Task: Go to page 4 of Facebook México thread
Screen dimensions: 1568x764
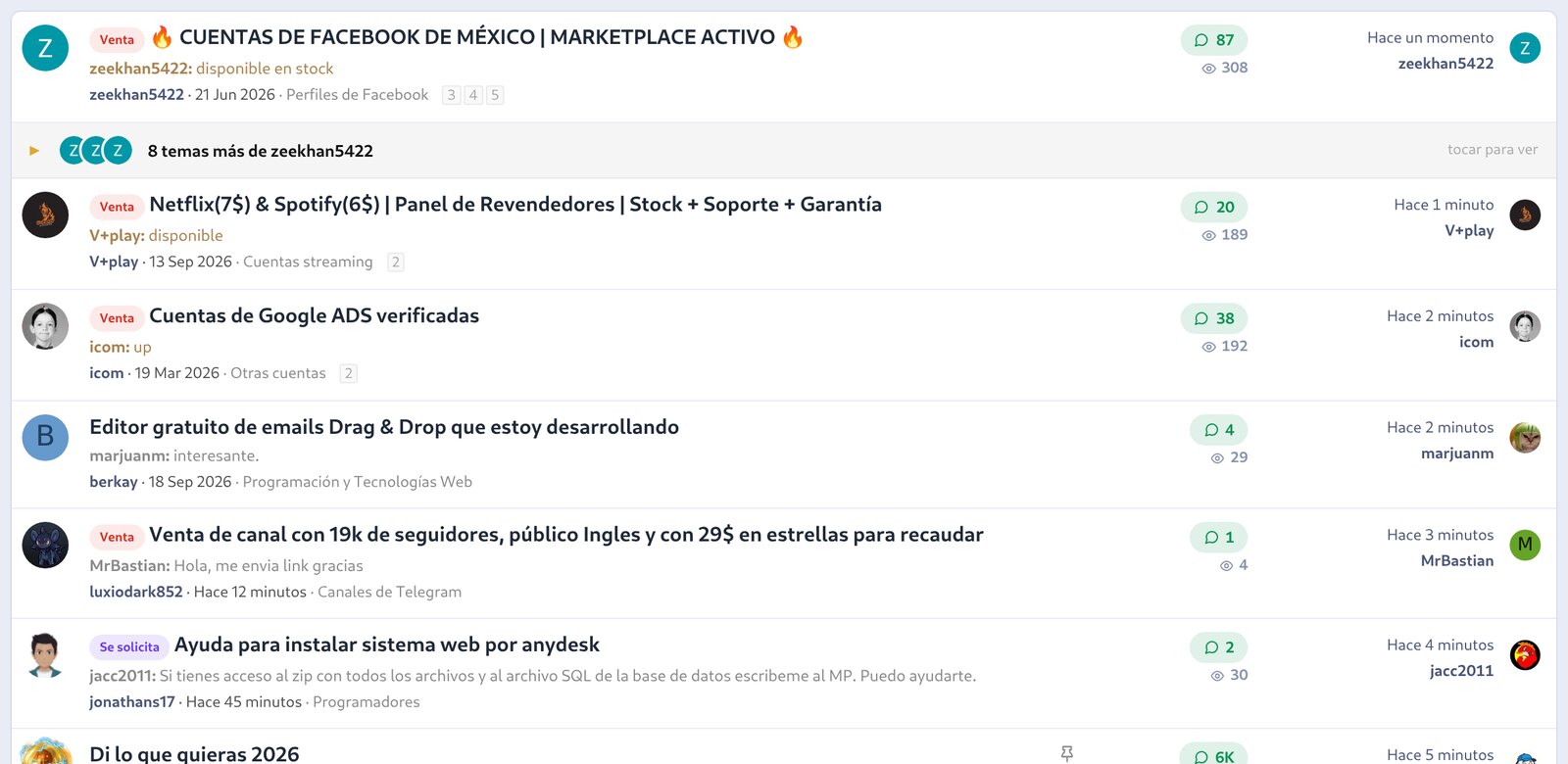Action: (473, 95)
